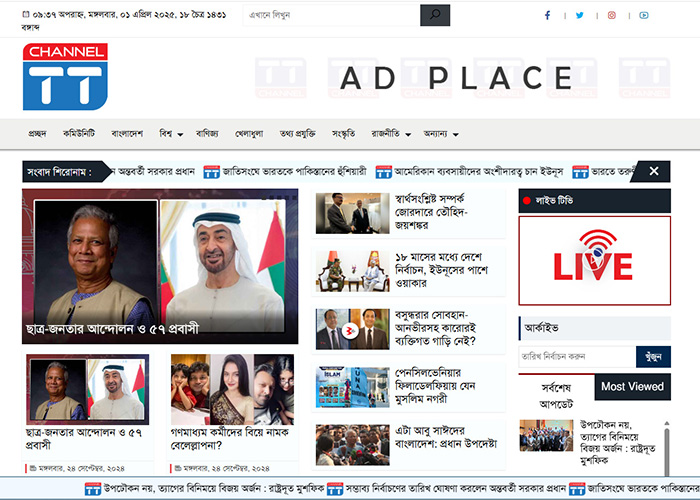Click the search magnifier button
Image resolution: width=700 pixels, height=500 pixels.
point(434,15)
